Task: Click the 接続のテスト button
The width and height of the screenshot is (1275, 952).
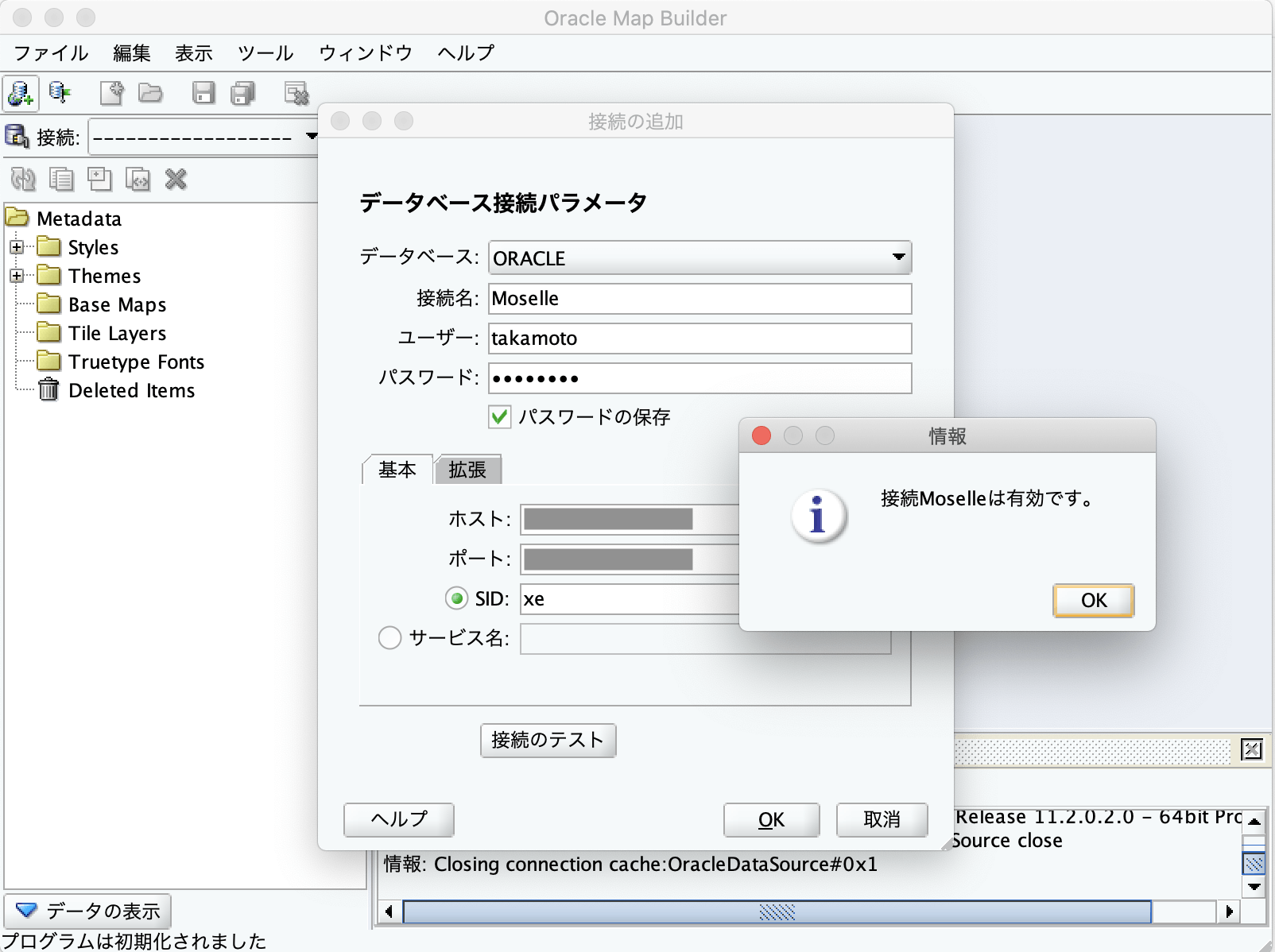Action: point(548,740)
